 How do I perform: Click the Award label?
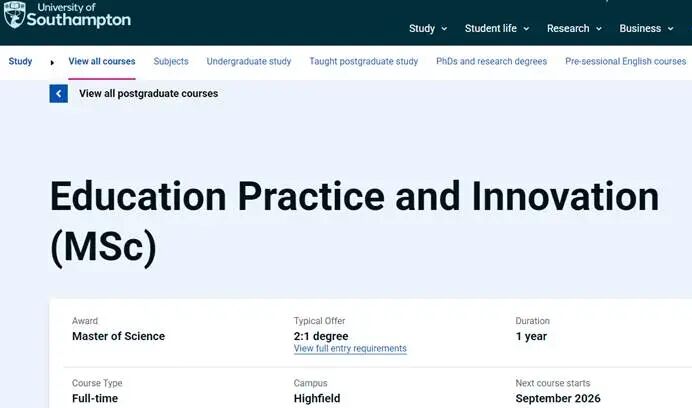coord(85,321)
